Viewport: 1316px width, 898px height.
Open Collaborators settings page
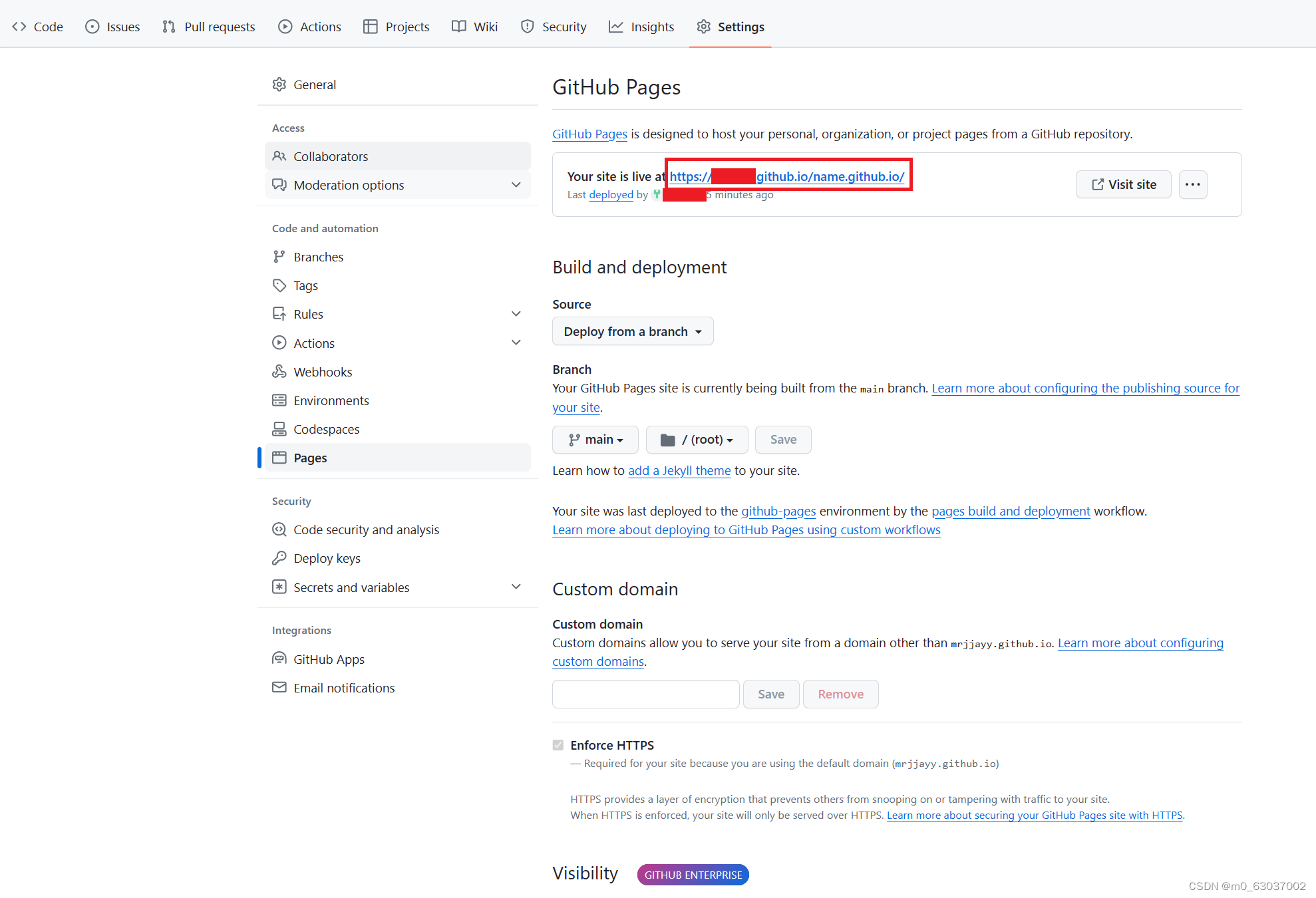[x=398, y=156]
